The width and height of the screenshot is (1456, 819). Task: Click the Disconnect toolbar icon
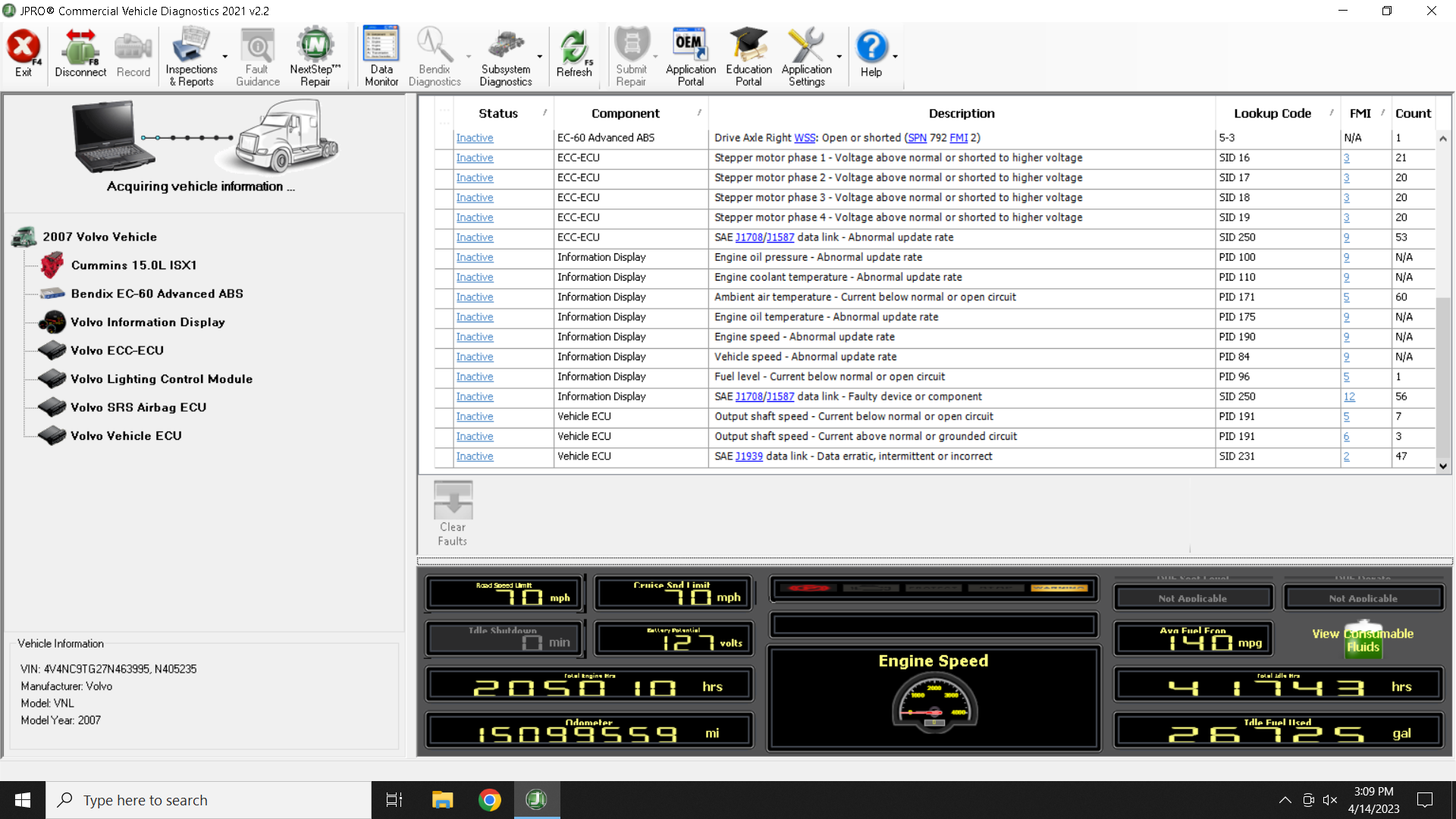[x=80, y=54]
